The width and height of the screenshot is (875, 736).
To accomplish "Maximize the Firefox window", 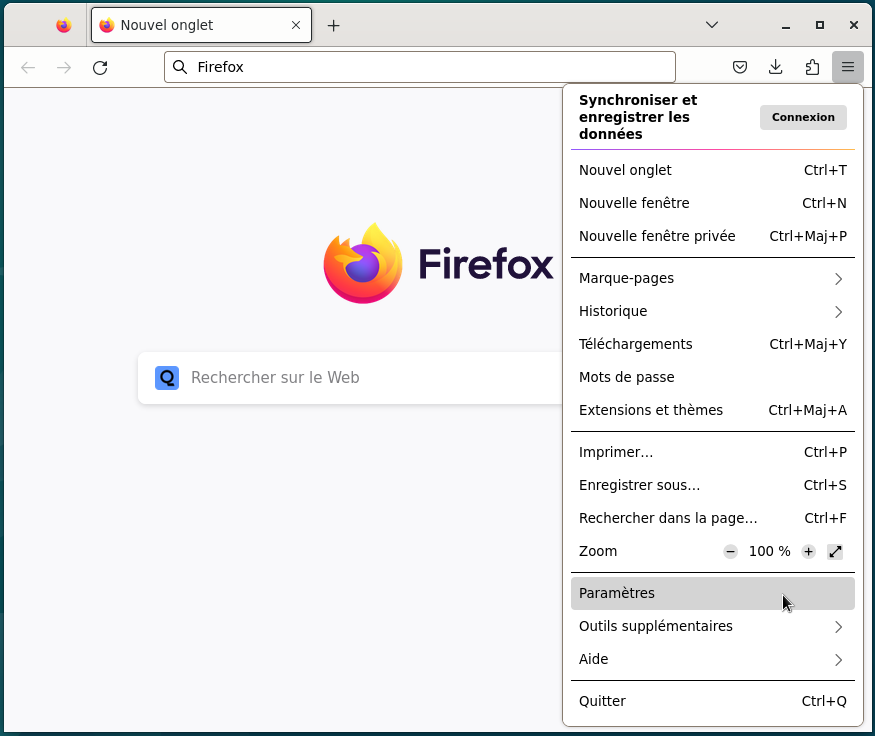I will (x=820, y=25).
